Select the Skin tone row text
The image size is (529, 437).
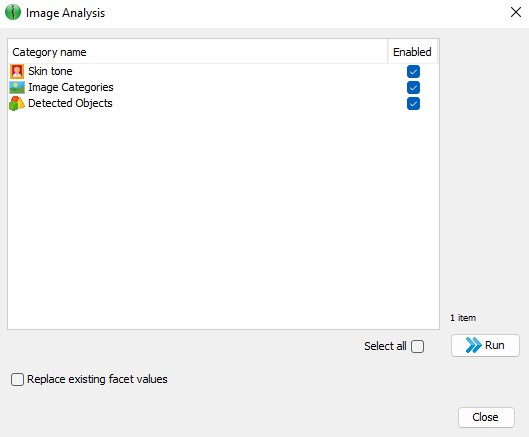click(x=50, y=71)
